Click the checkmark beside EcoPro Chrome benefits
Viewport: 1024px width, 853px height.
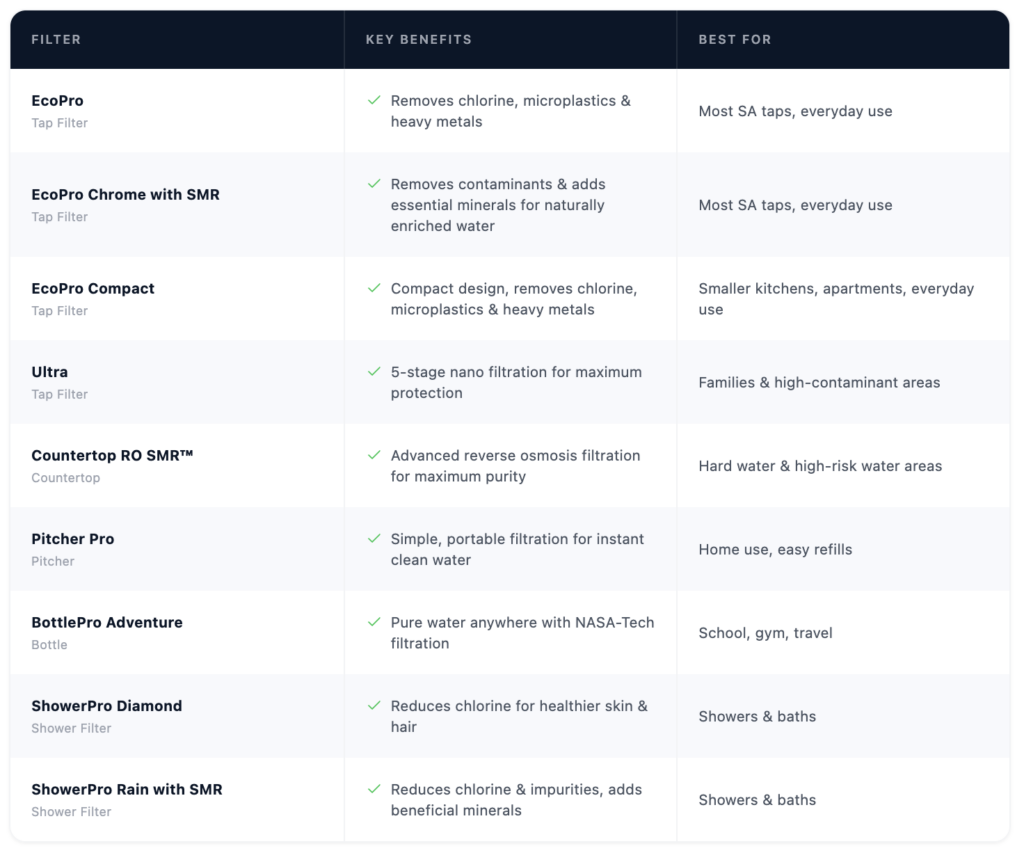(374, 184)
